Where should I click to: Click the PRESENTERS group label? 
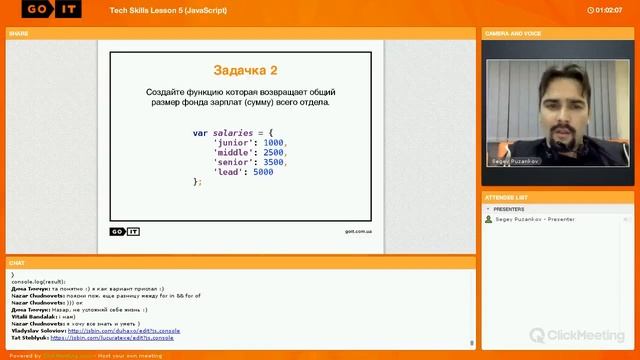pyautogui.click(x=509, y=209)
